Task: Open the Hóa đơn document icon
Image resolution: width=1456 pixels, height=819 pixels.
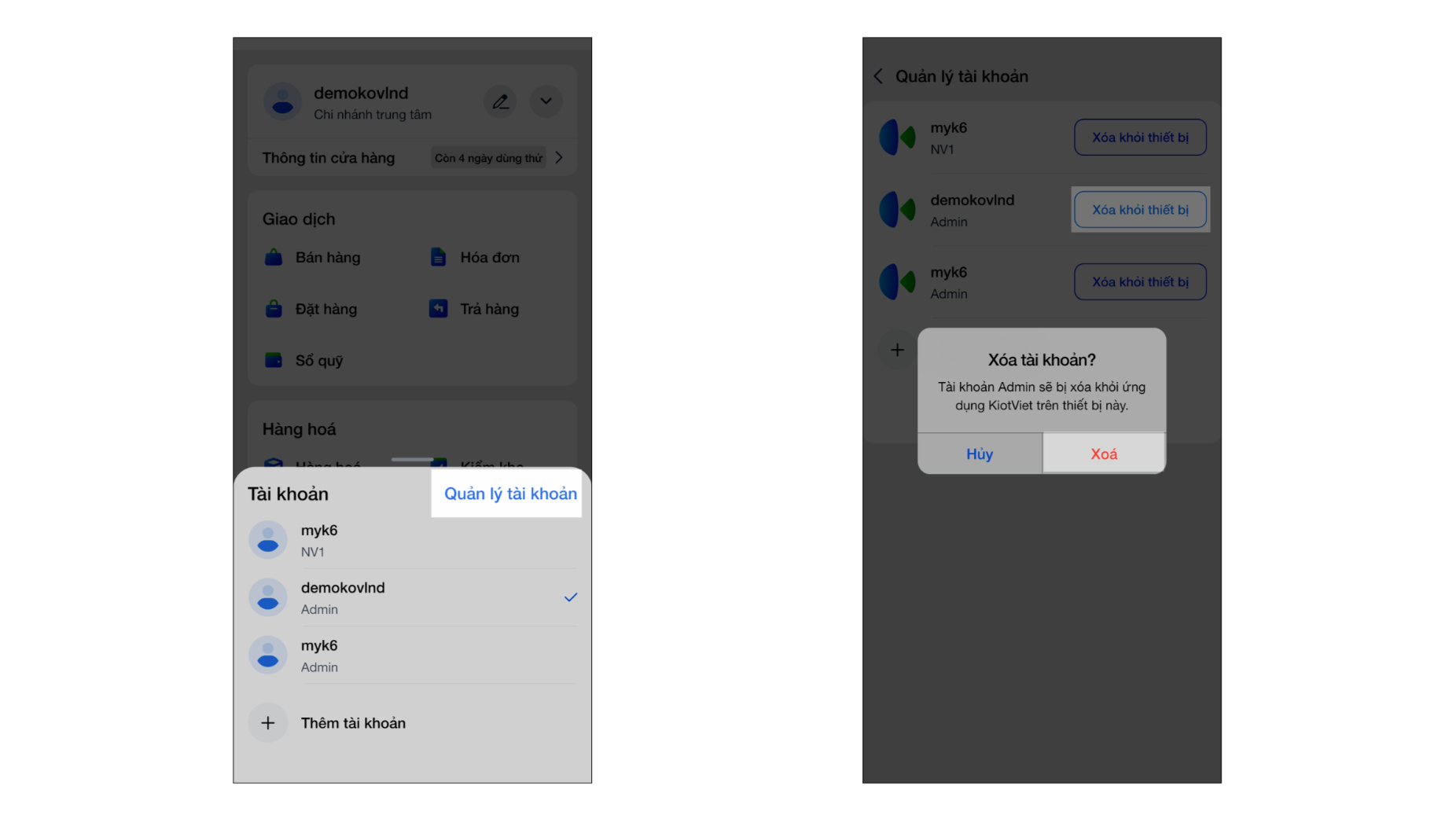Action: (x=439, y=257)
